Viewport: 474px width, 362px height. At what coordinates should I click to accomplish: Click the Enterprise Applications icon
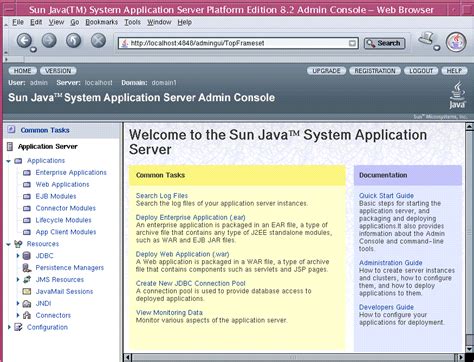point(27,173)
